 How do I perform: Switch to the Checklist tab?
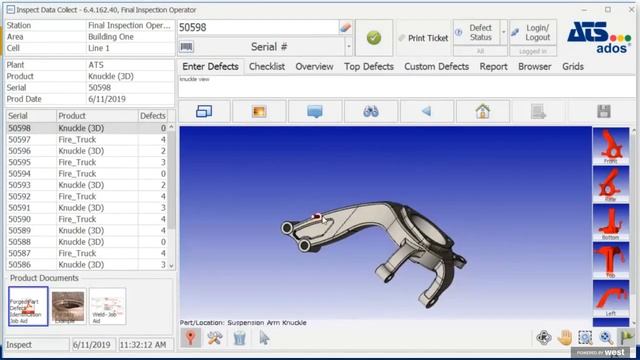[267, 67]
